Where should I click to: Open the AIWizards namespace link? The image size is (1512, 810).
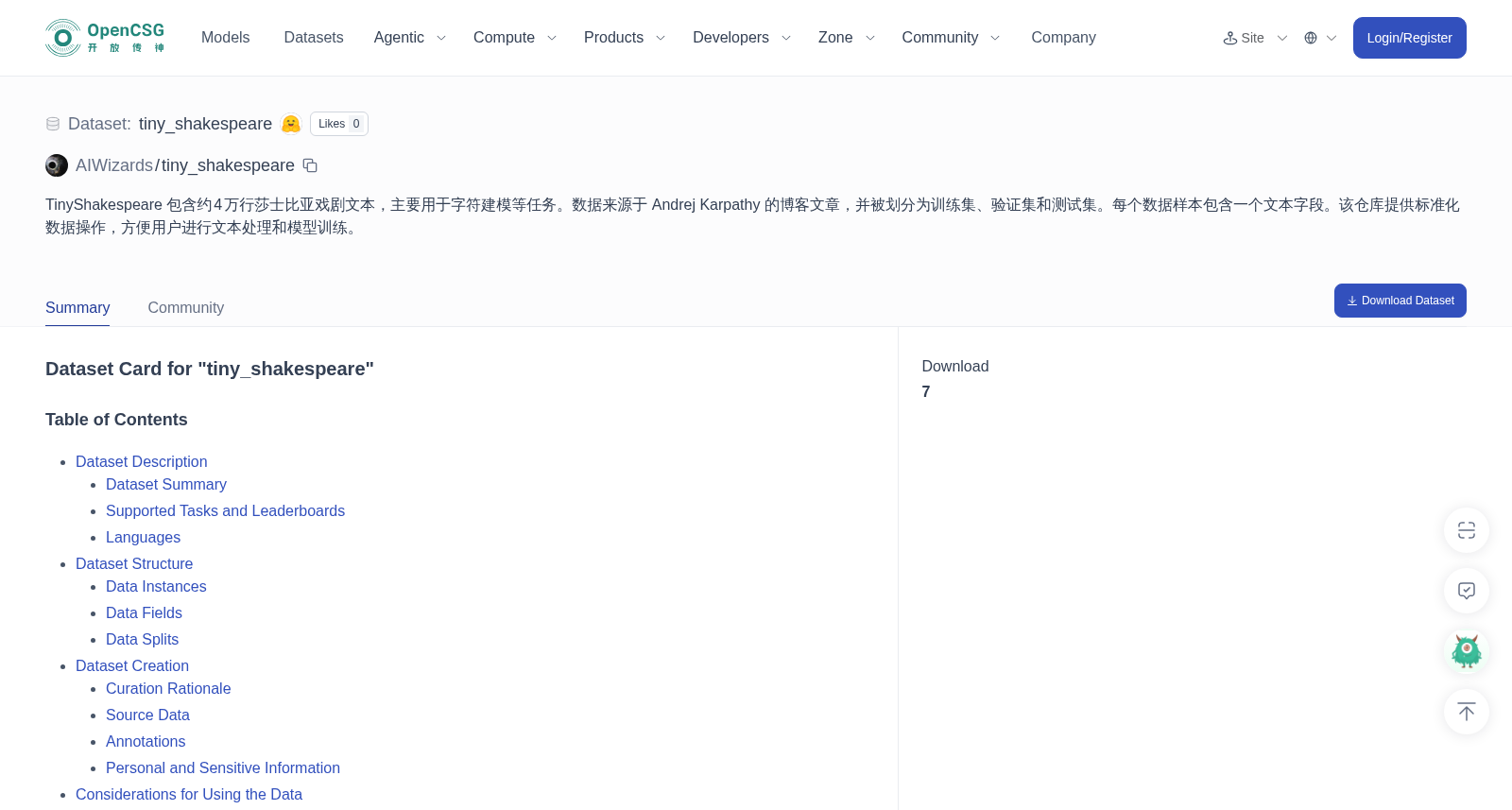pyautogui.click(x=114, y=165)
